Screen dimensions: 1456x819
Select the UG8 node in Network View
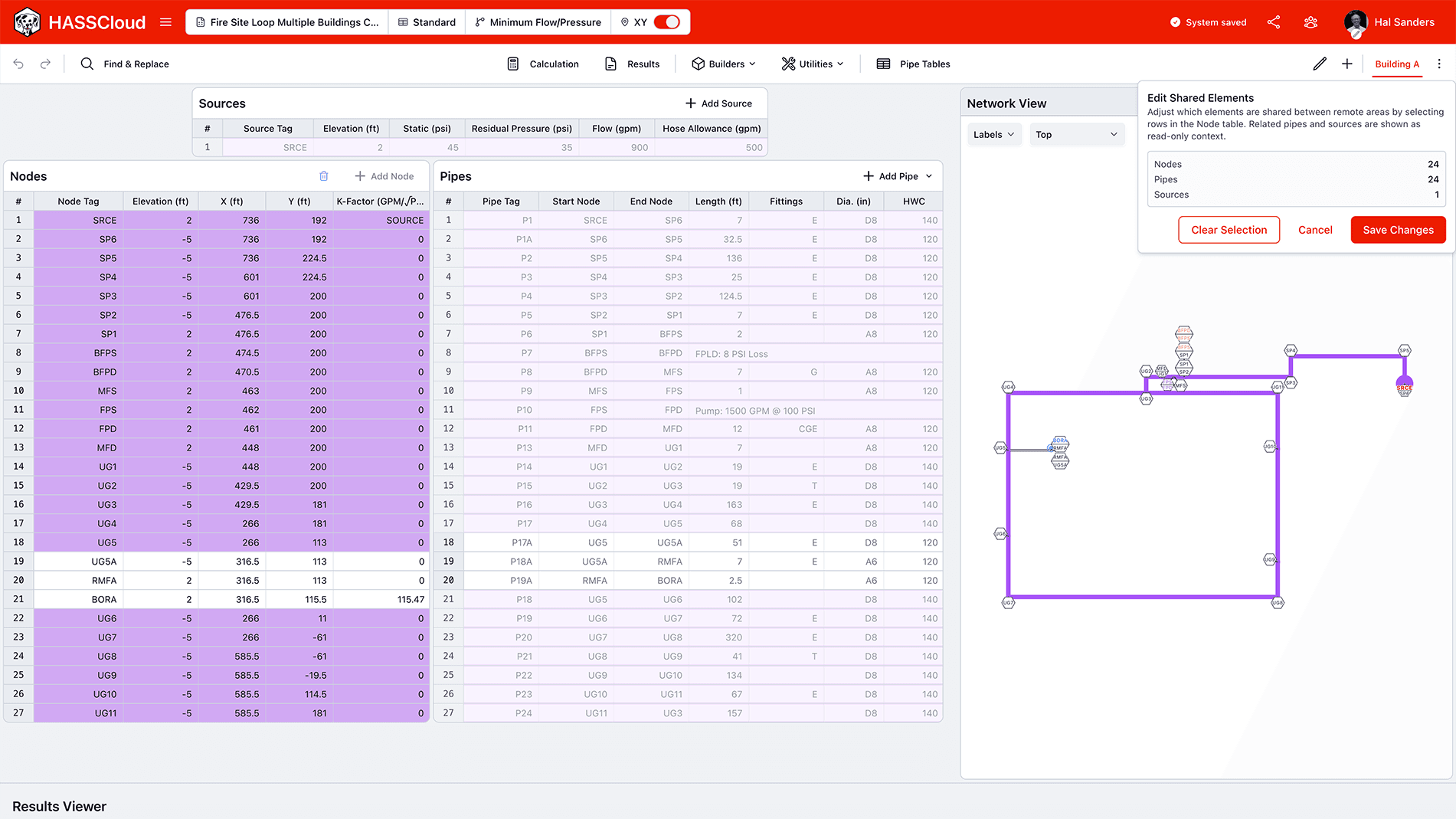1277,603
